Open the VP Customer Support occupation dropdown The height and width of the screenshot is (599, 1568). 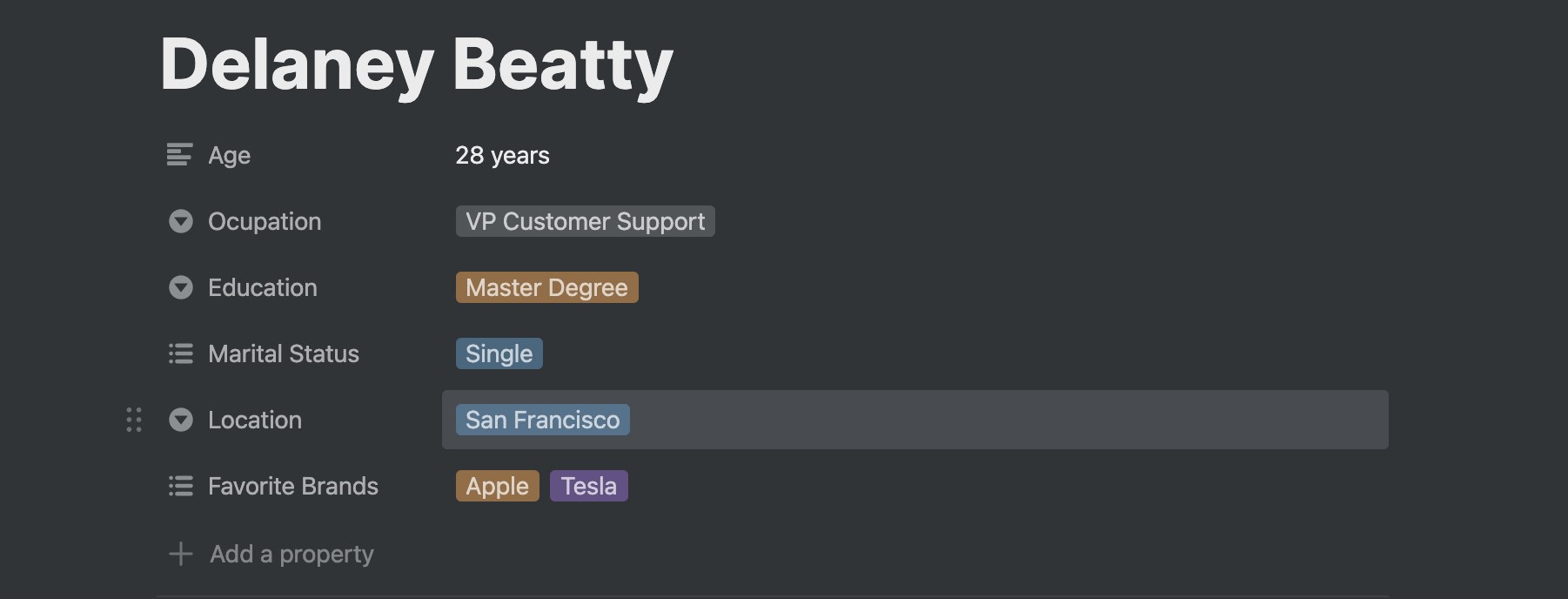[585, 221]
